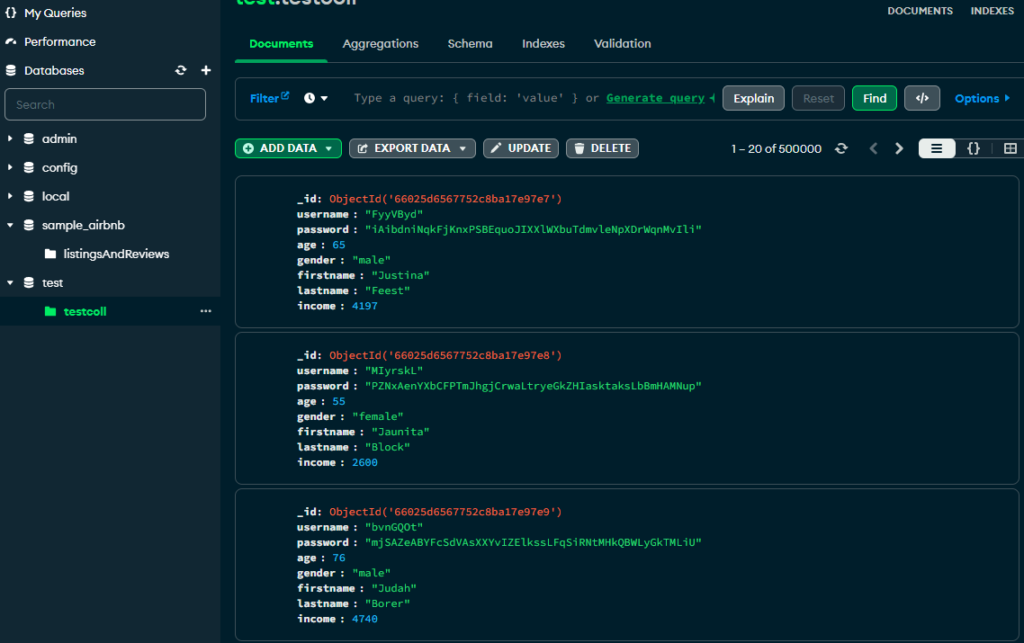Open the Indexes tab
Screen dimensions: 1024x643
tap(543, 44)
